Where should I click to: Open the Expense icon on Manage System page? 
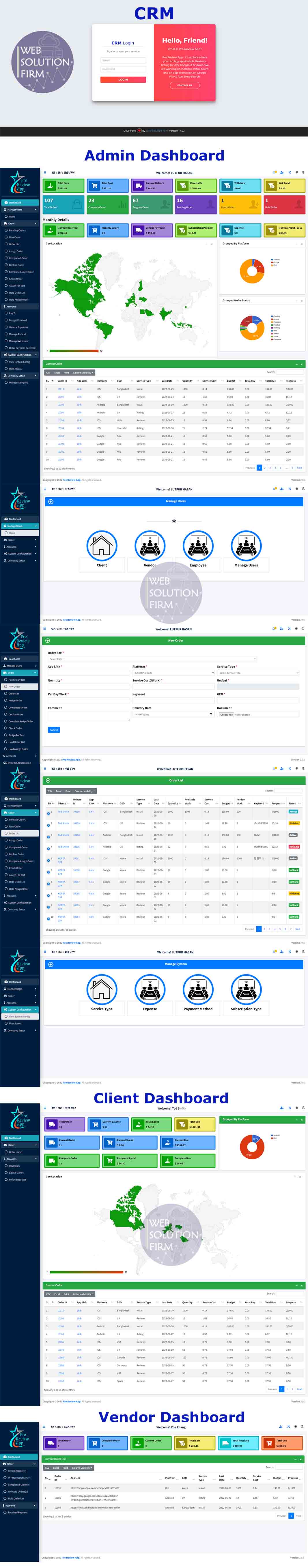click(x=150, y=990)
